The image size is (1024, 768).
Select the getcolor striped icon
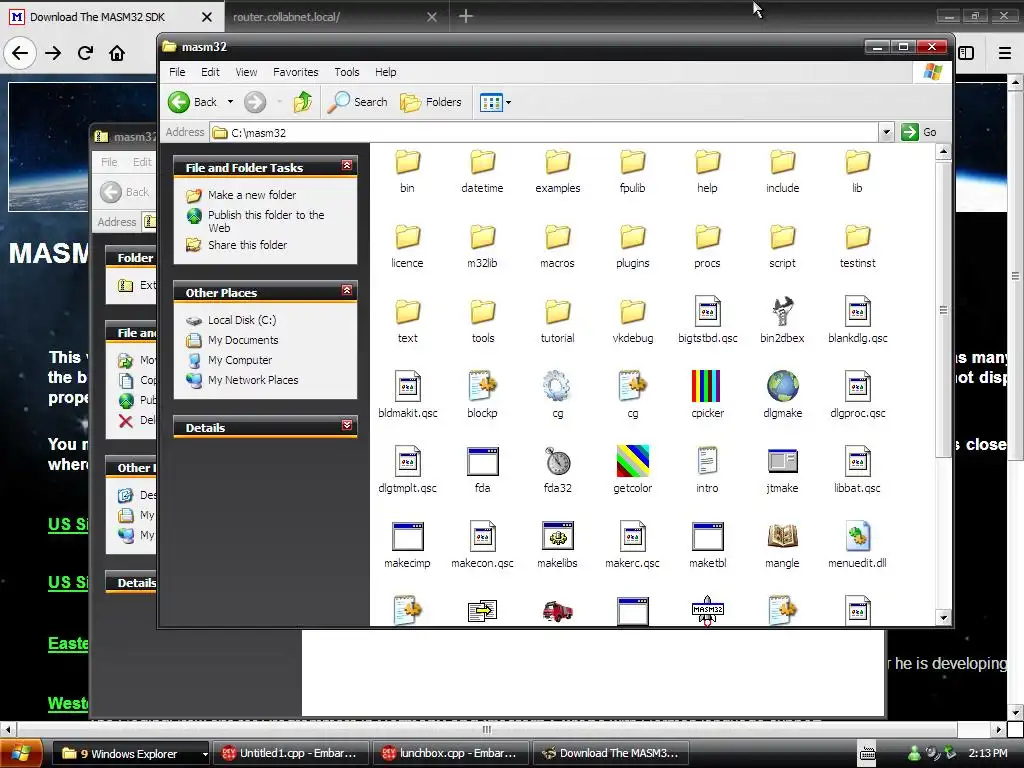(632, 461)
